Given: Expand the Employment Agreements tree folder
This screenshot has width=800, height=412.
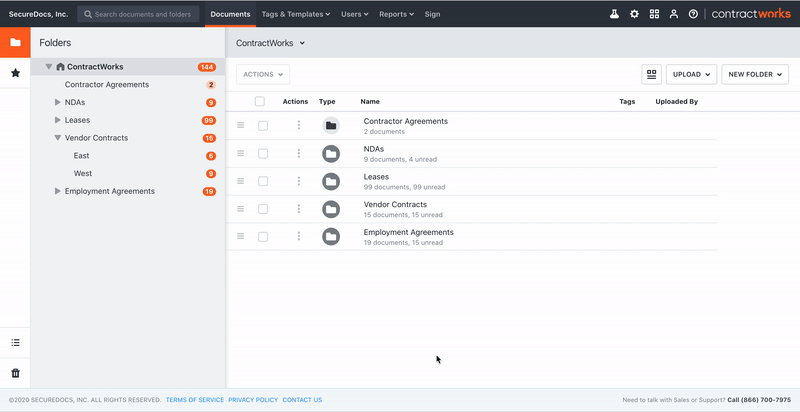Looking at the screenshot, I should click(58, 191).
